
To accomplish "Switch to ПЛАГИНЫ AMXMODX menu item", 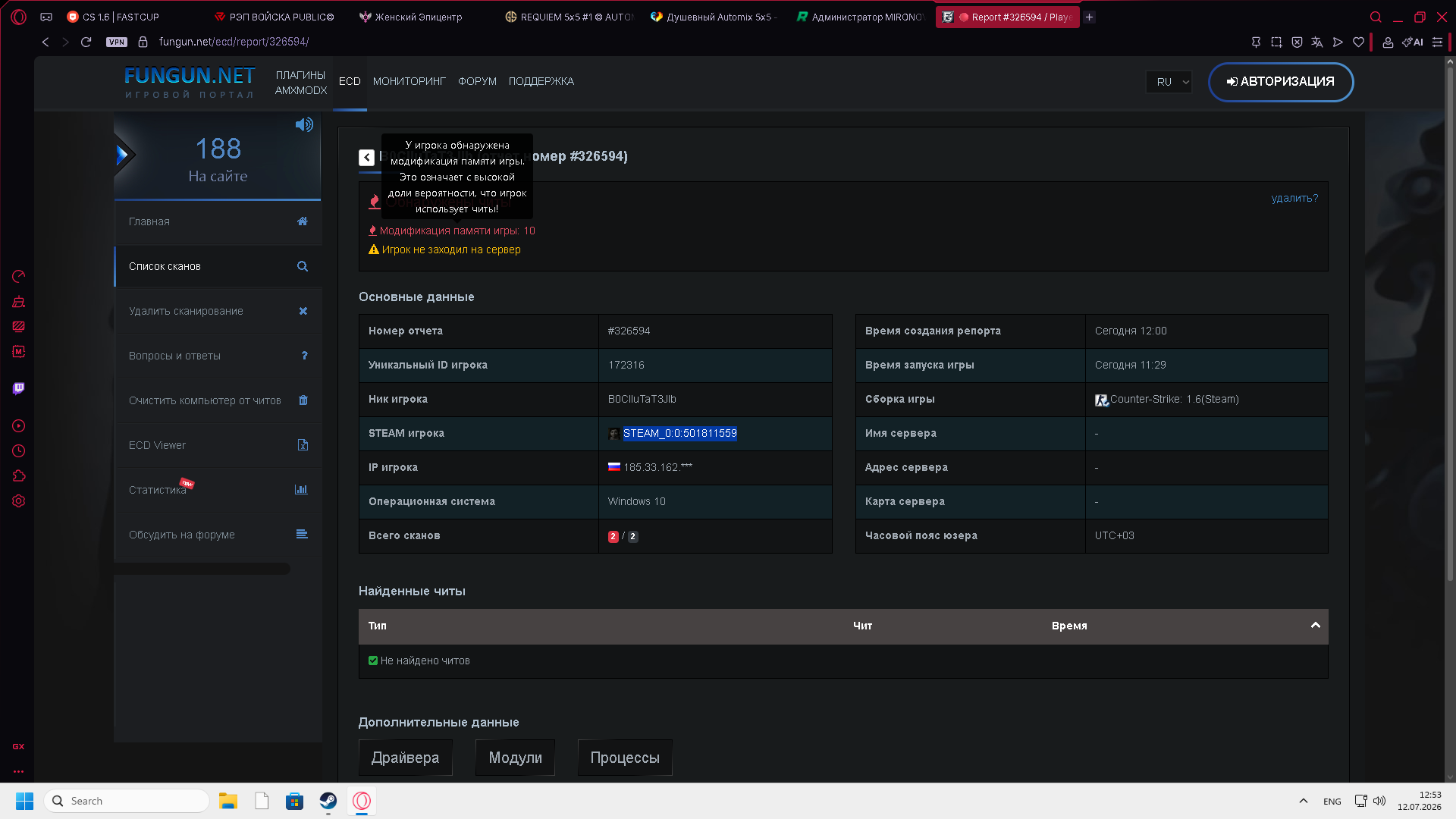I will (300, 83).
